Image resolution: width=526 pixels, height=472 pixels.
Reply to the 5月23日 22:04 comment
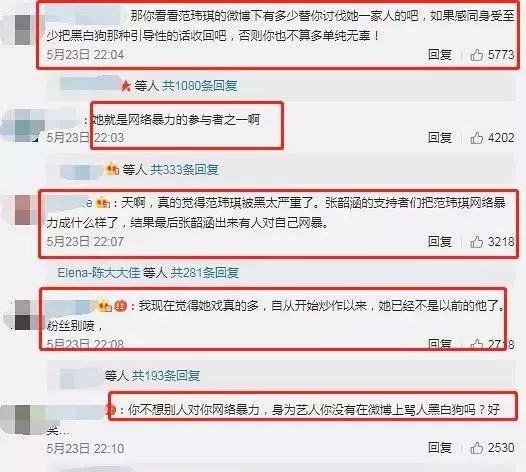pos(439,55)
